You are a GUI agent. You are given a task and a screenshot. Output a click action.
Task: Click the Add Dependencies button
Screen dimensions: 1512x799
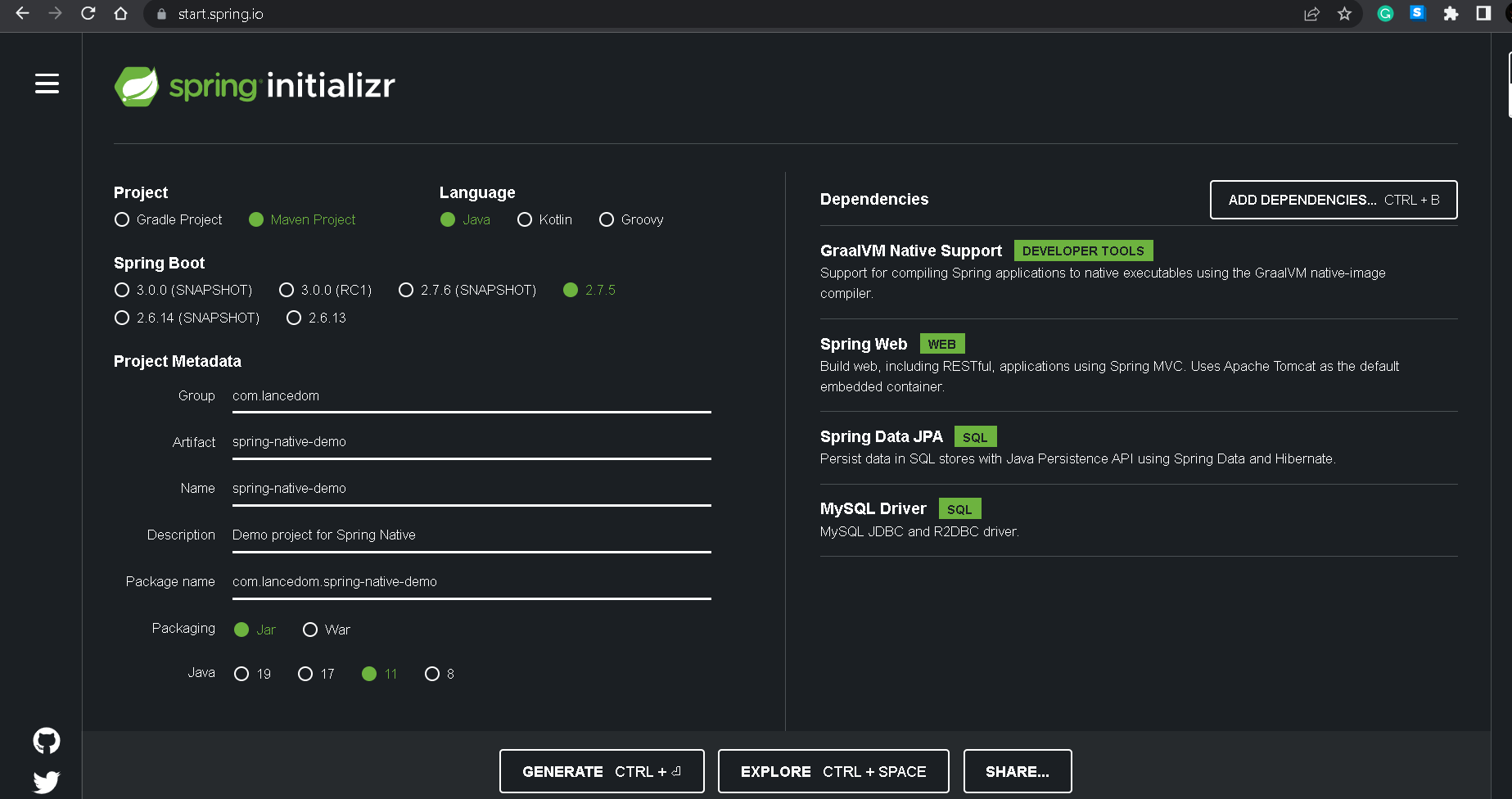[1334, 200]
